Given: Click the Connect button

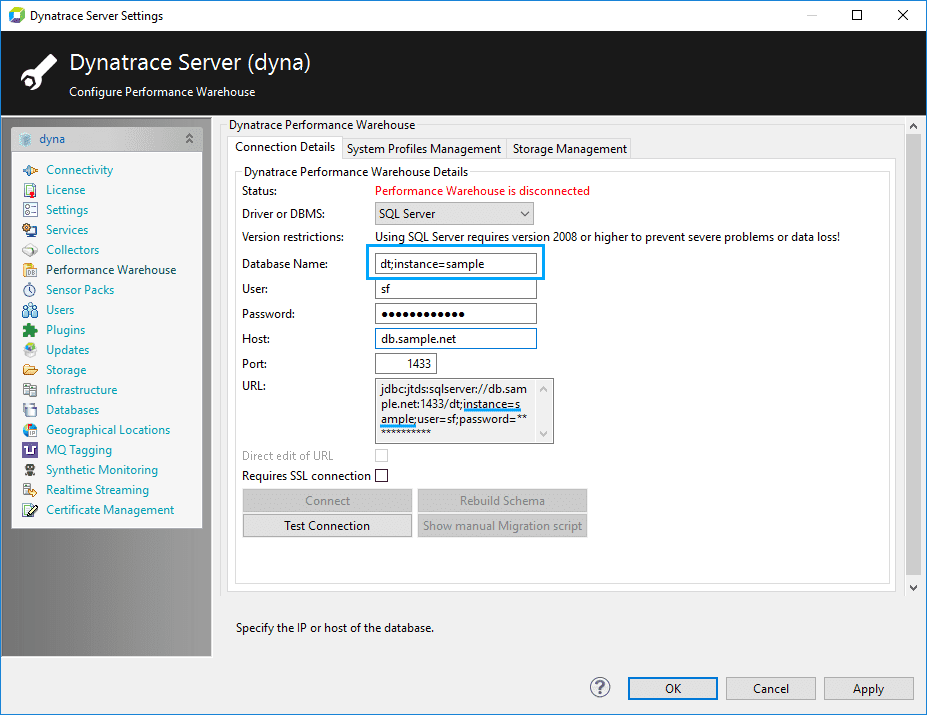Looking at the screenshot, I should pos(327,501).
